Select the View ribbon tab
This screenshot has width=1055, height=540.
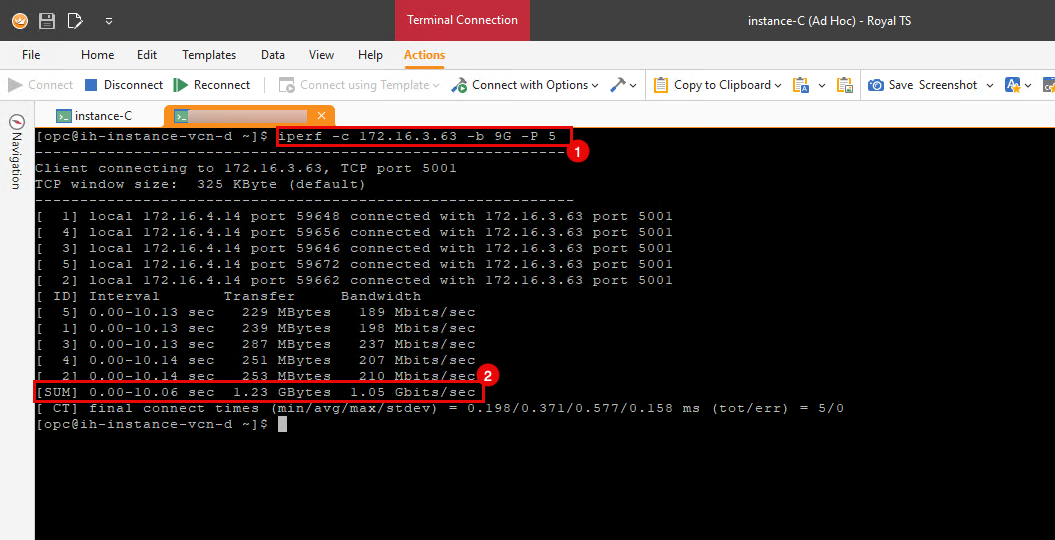click(321, 55)
